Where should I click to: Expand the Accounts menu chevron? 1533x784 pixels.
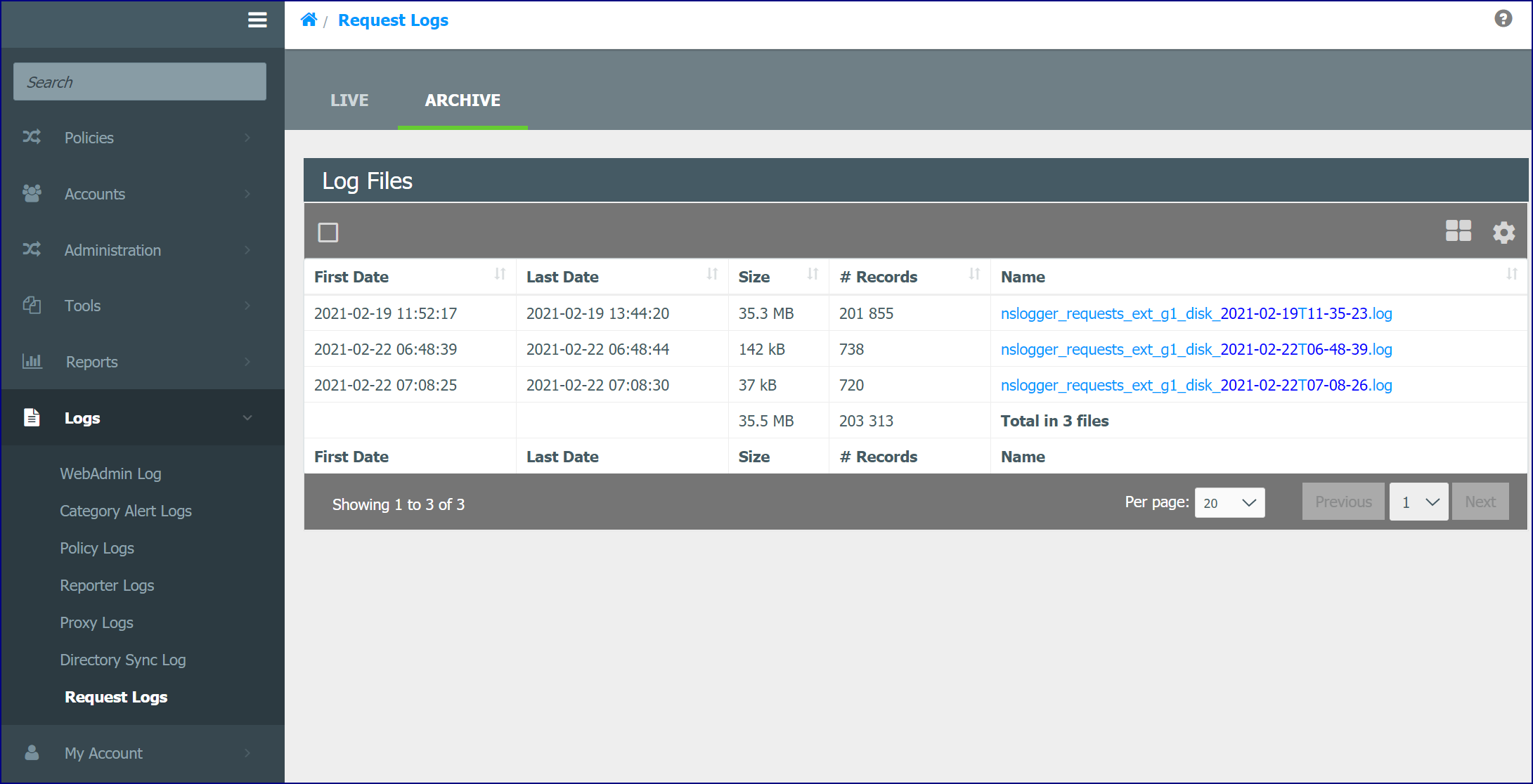247,194
